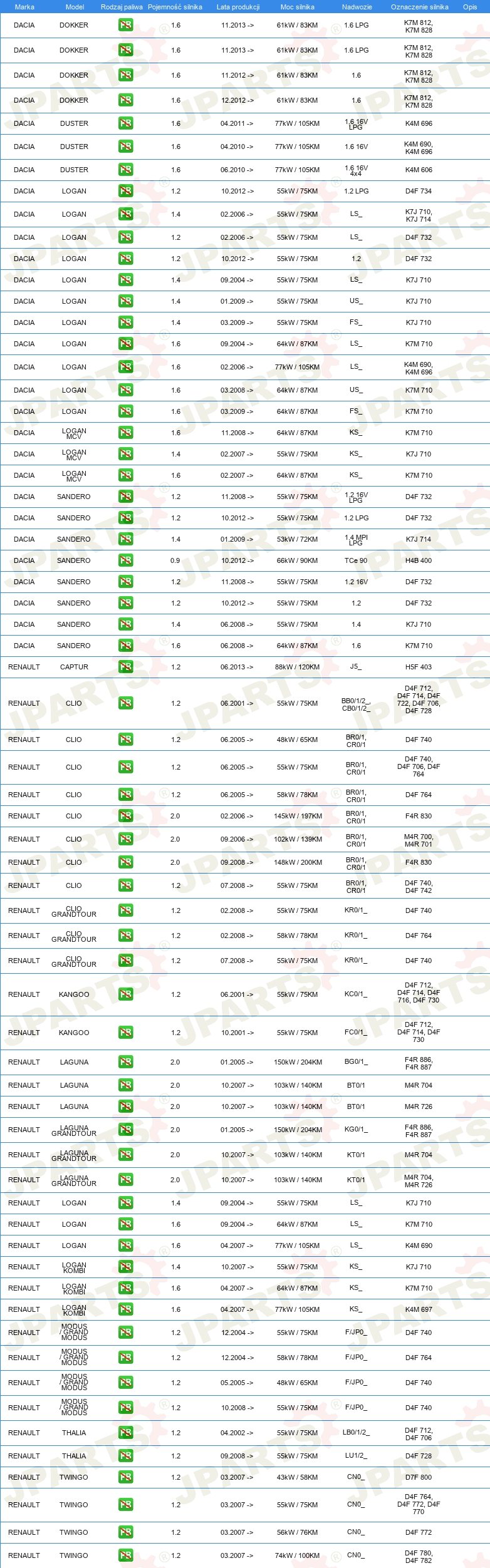Select engine code H5F 403 cell
Viewport: 490px width, 1568px height.
(419, 667)
